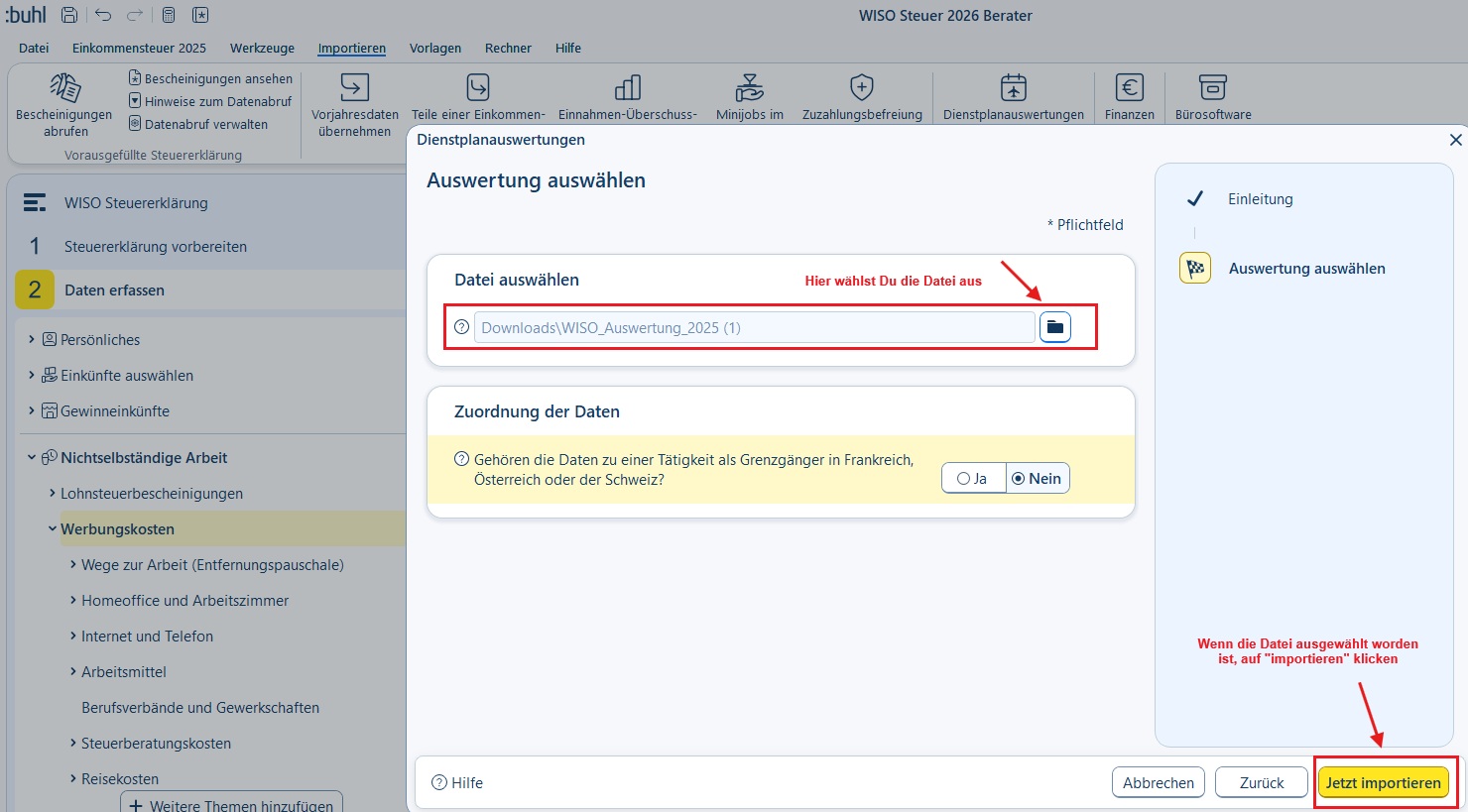This screenshot has height=812, width=1468.
Task: Click the Datenabruf verwalten gear icon
Action: [135, 123]
